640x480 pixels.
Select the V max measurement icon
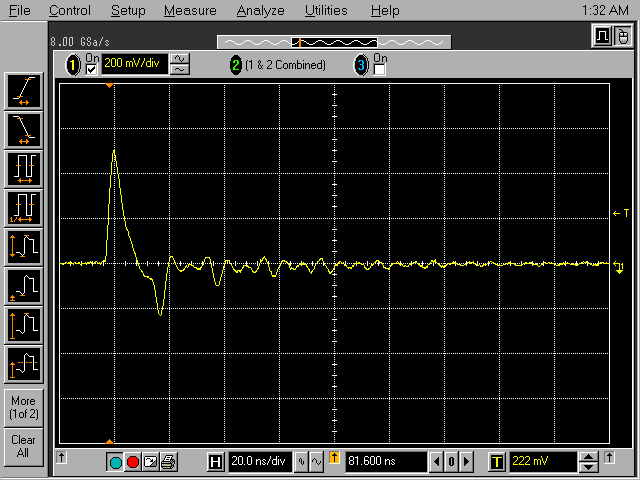click(x=24, y=325)
